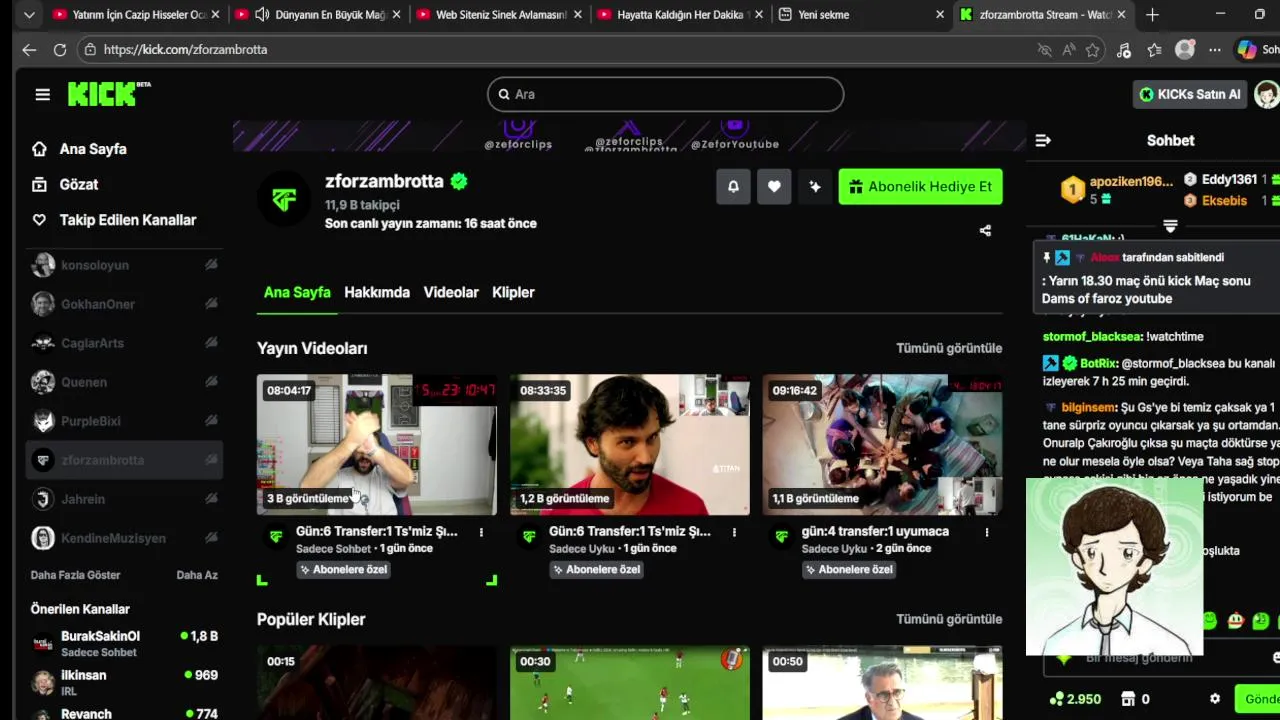Toggle visibility icon next to zforzambrotta in sidebar
The image size is (1280, 720).
[x=211, y=460]
